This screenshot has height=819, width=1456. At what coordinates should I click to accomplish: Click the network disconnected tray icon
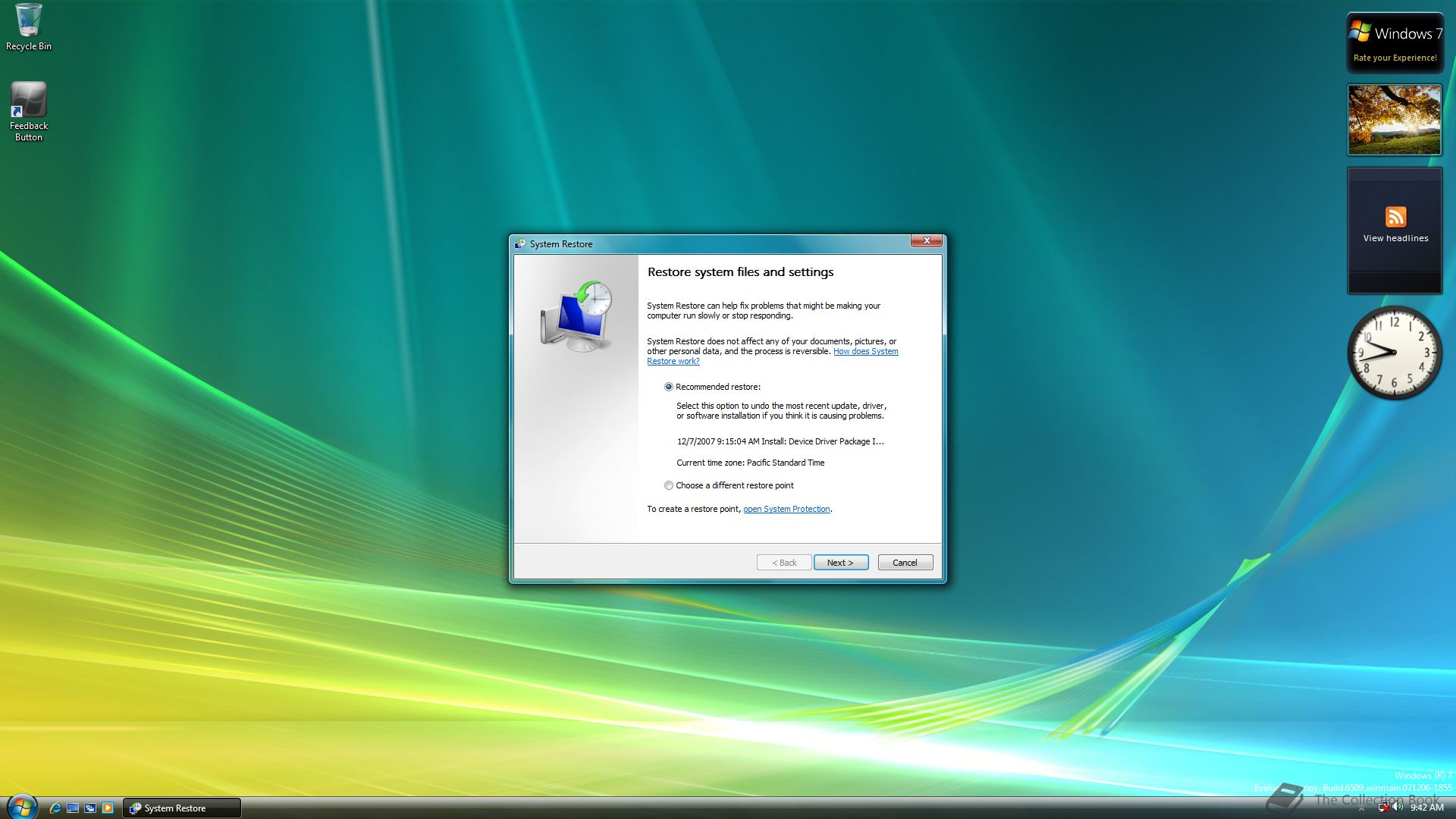1384,807
